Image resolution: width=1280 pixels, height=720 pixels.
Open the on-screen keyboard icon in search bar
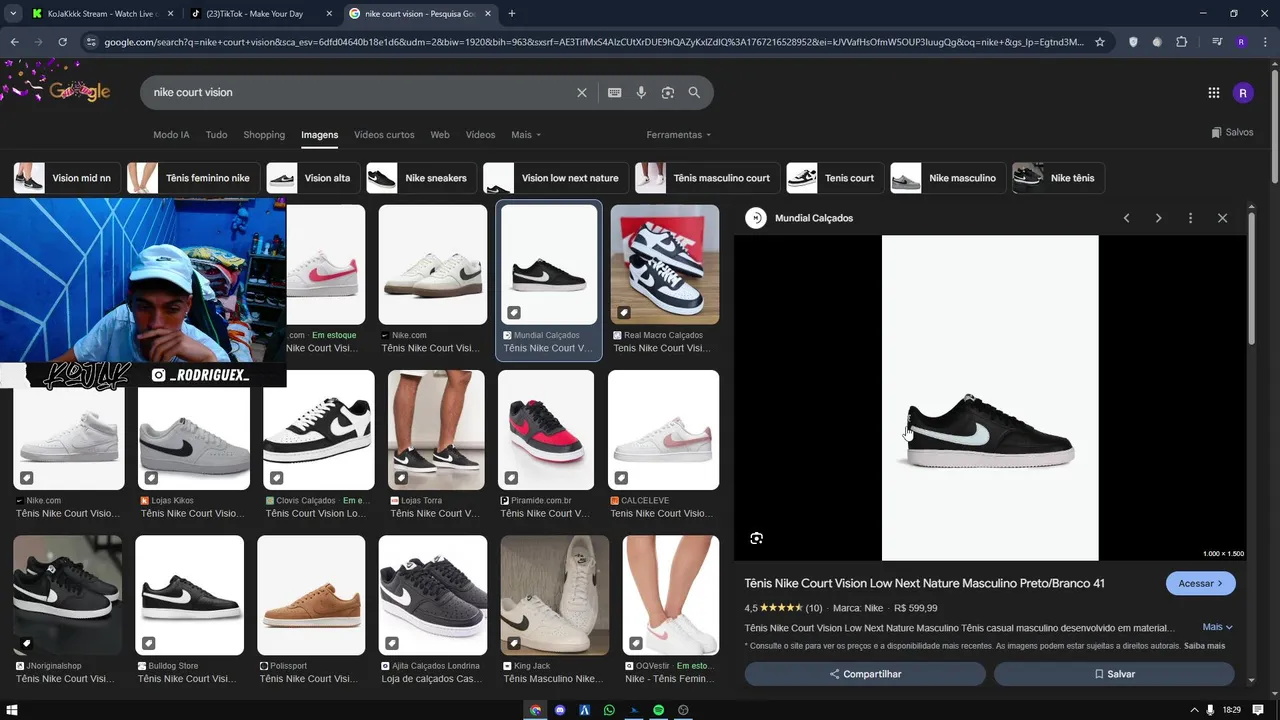click(x=615, y=92)
